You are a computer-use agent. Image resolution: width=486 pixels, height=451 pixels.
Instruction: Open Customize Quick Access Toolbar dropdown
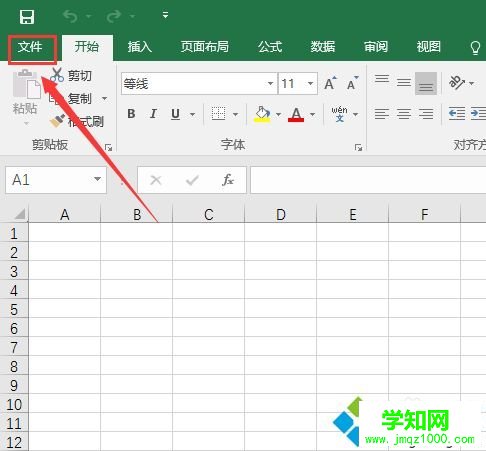165,15
